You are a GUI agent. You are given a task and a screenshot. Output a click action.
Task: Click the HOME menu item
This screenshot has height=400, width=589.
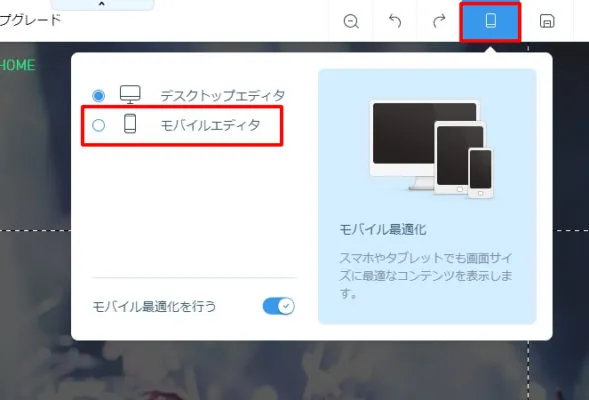point(17,65)
